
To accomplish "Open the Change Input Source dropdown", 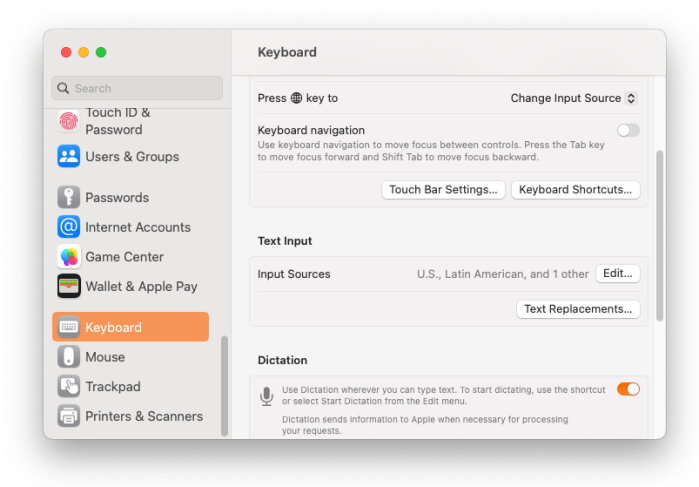I will [573, 98].
